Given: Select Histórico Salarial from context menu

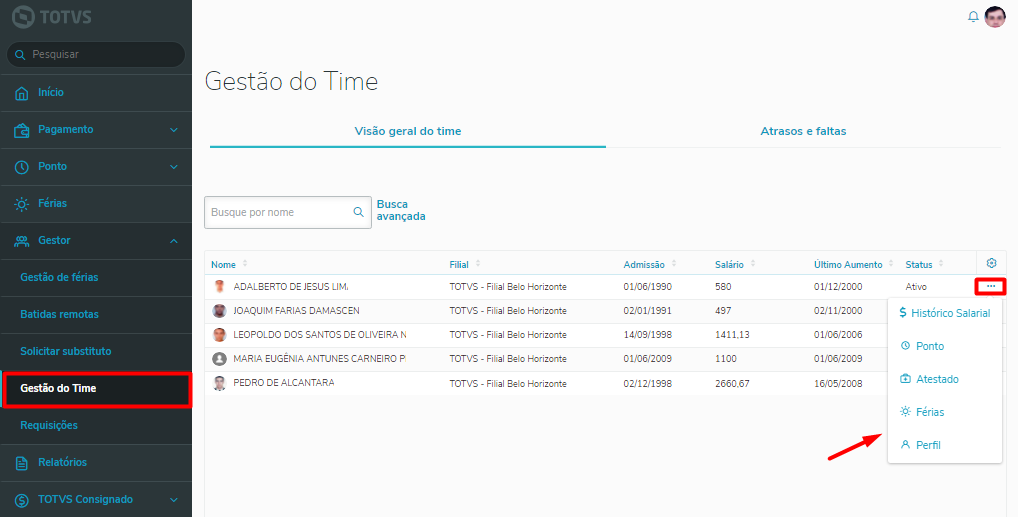Looking at the screenshot, I should (945, 313).
